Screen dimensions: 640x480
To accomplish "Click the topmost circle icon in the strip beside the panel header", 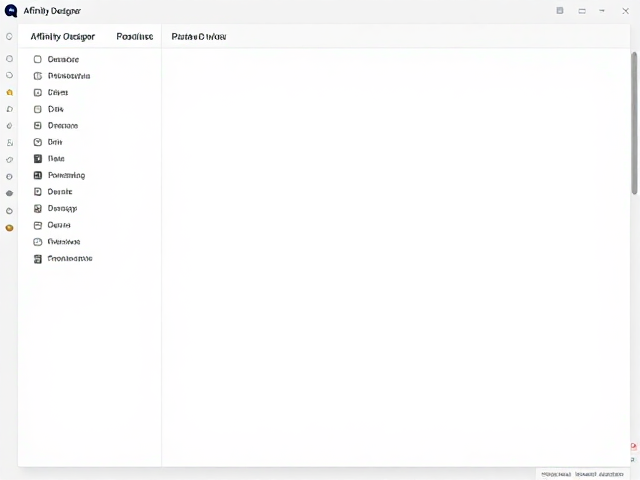I will pyautogui.click(x=9, y=37).
